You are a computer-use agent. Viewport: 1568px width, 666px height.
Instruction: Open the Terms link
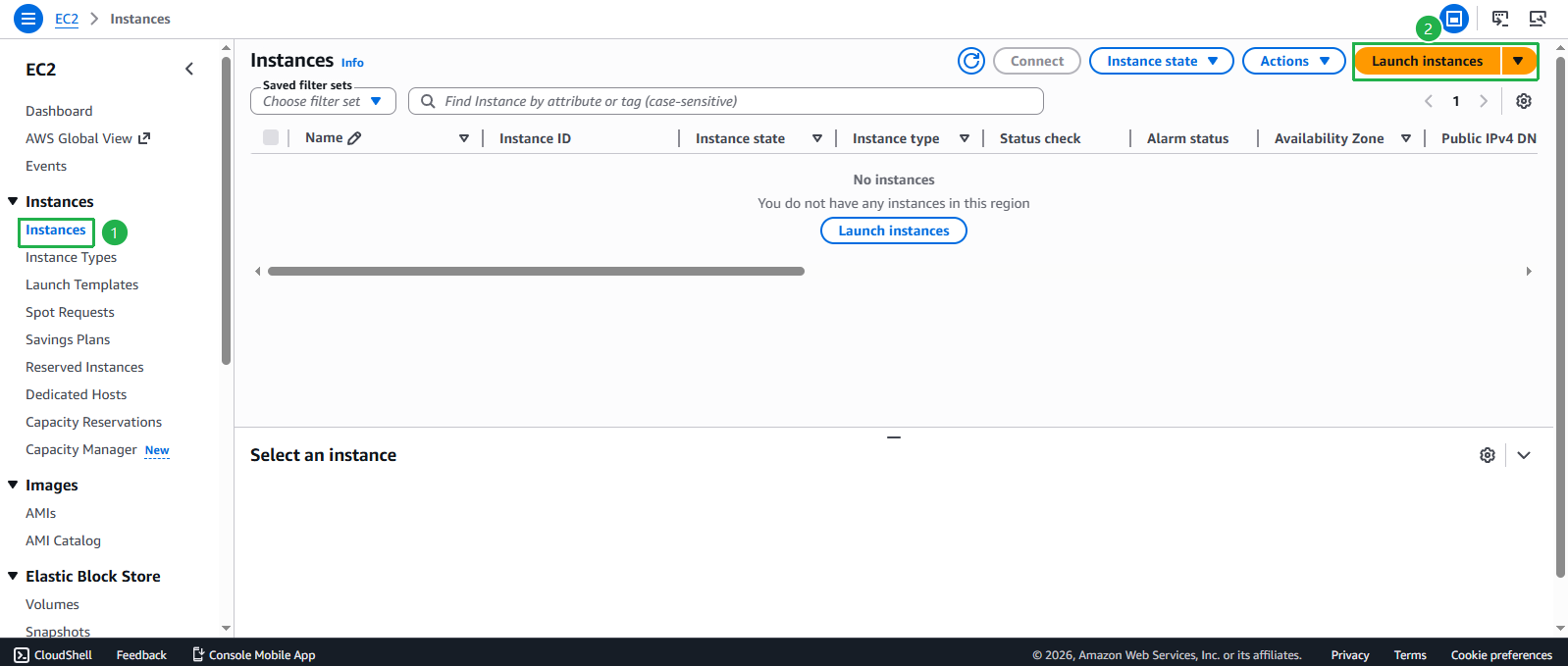click(x=1410, y=655)
